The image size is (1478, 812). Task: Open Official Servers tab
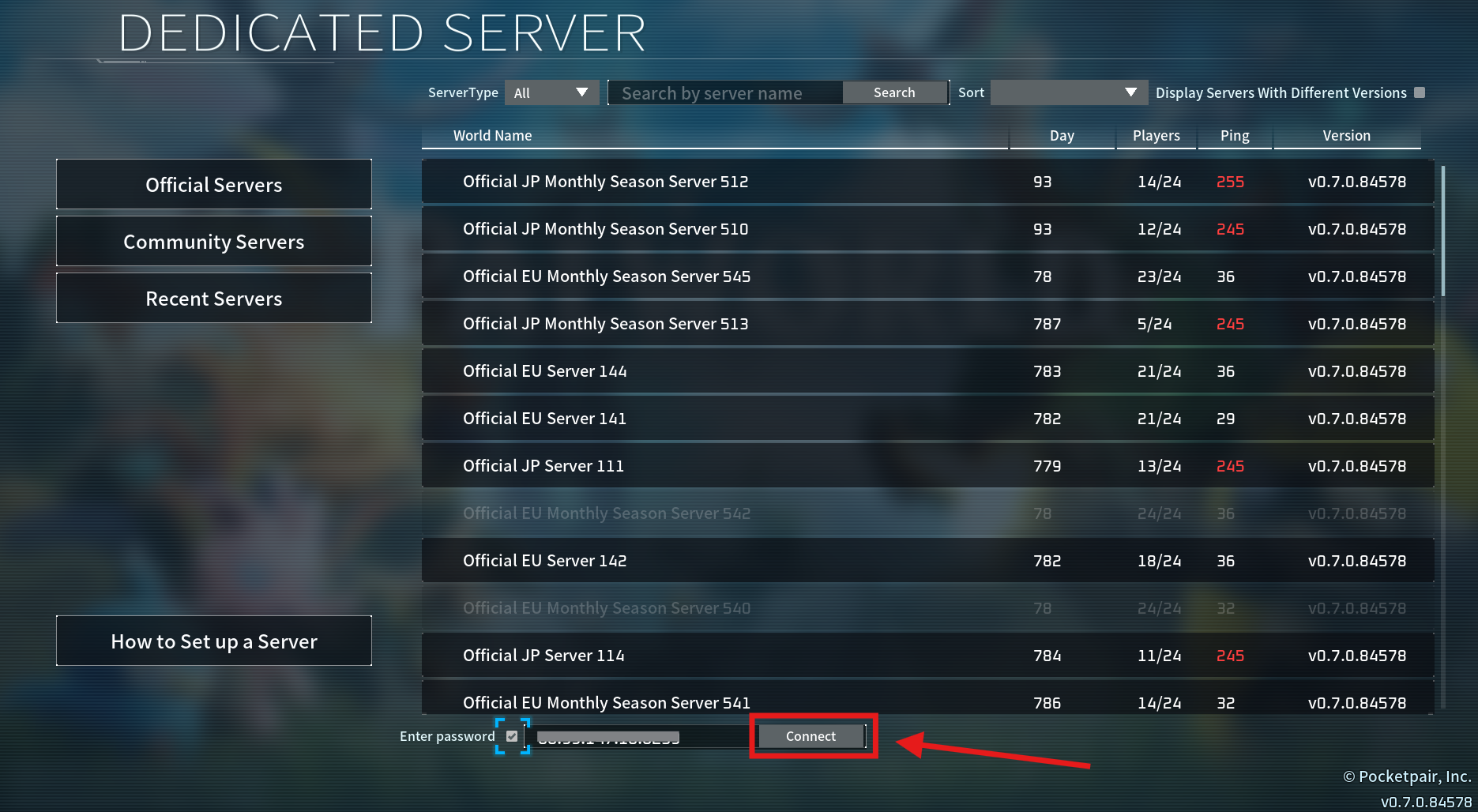pos(214,185)
